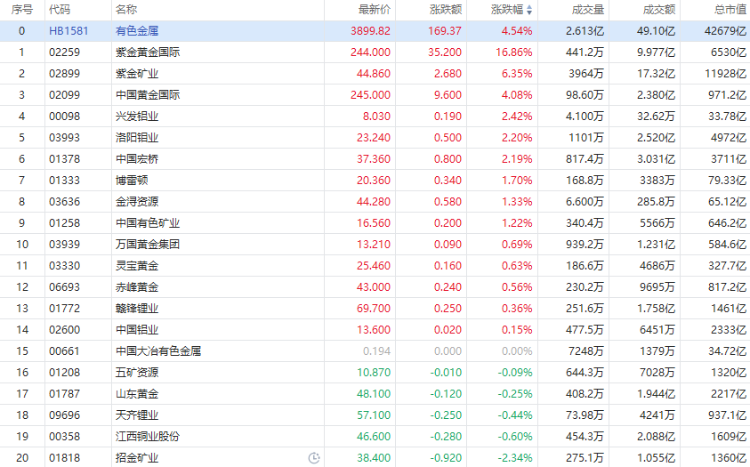
Task: Click stock code 02600
Action: tap(65, 330)
